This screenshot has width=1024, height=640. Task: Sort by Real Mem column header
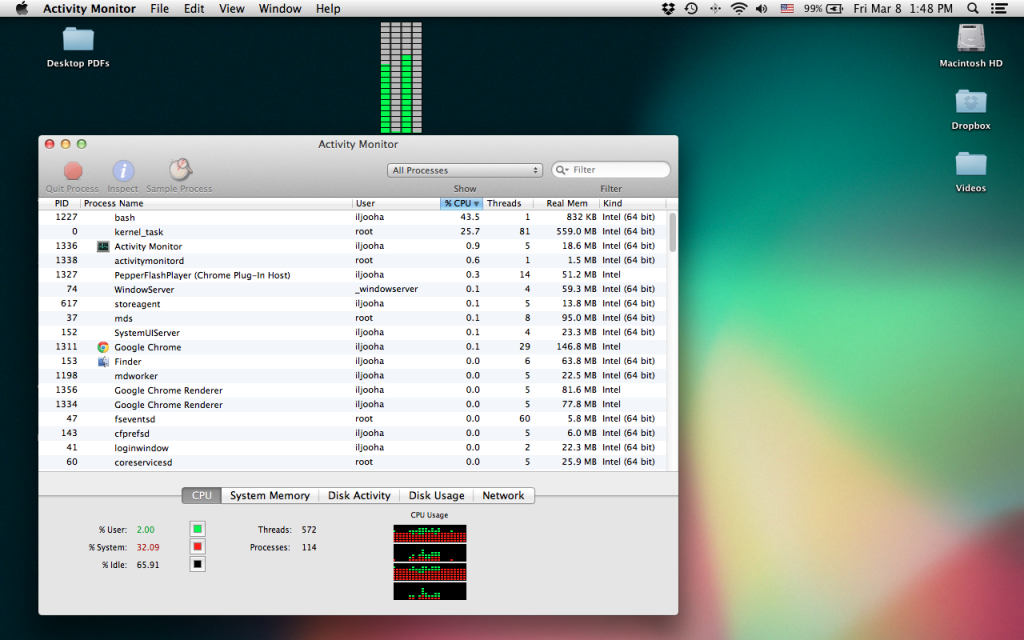tap(566, 203)
